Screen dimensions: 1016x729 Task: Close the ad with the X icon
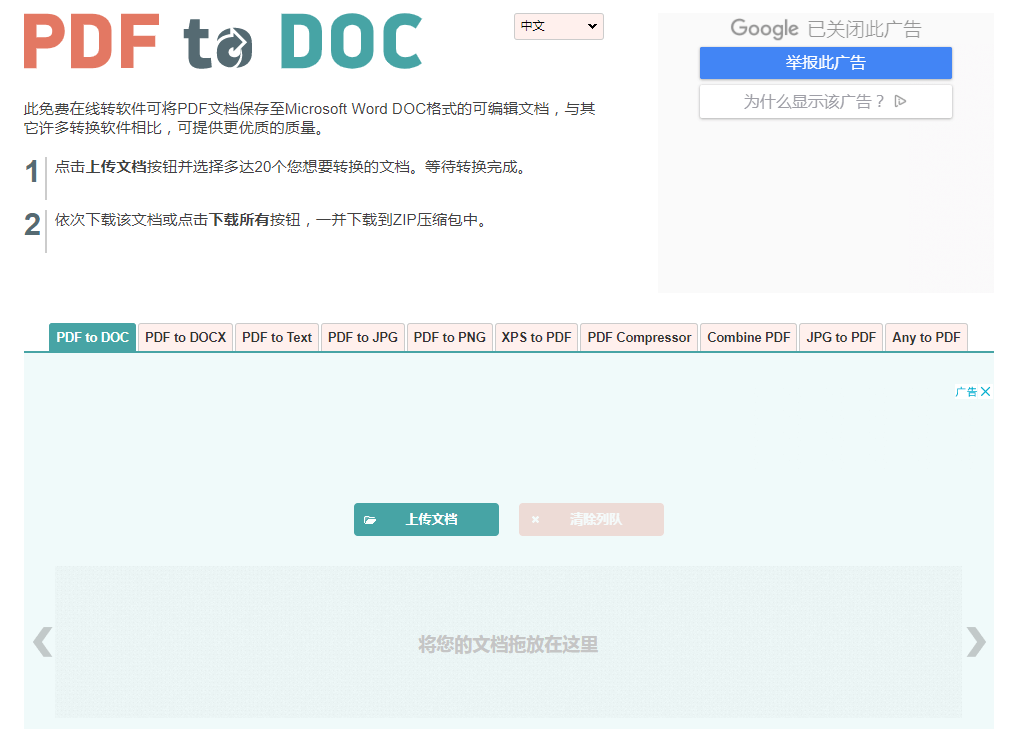tap(986, 391)
